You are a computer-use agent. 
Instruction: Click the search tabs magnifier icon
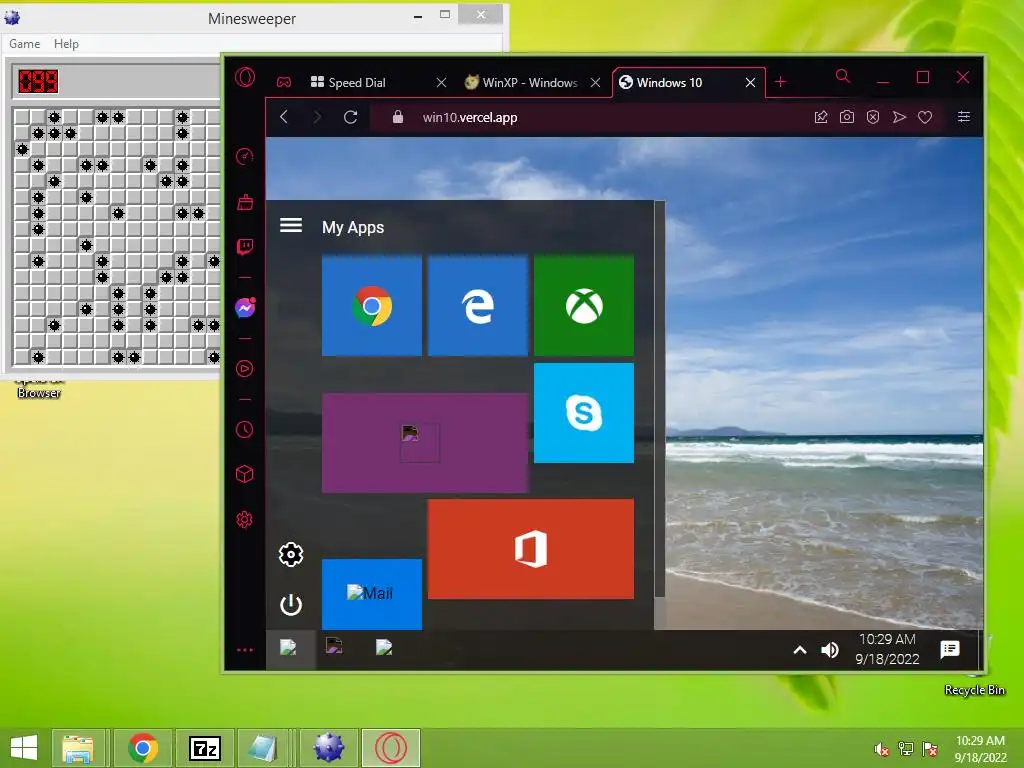(x=843, y=77)
